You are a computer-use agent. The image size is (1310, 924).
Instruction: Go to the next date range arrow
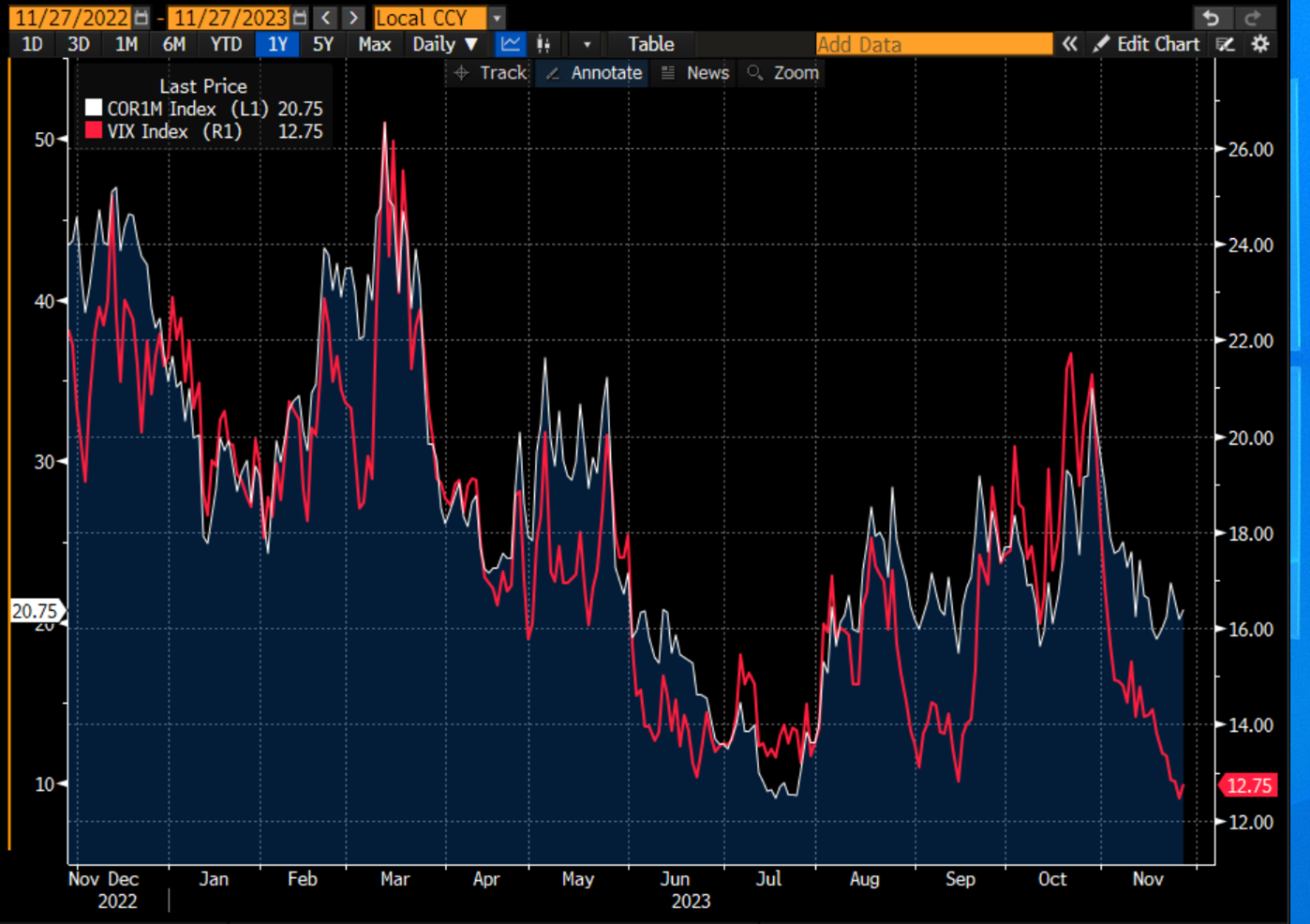353,18
